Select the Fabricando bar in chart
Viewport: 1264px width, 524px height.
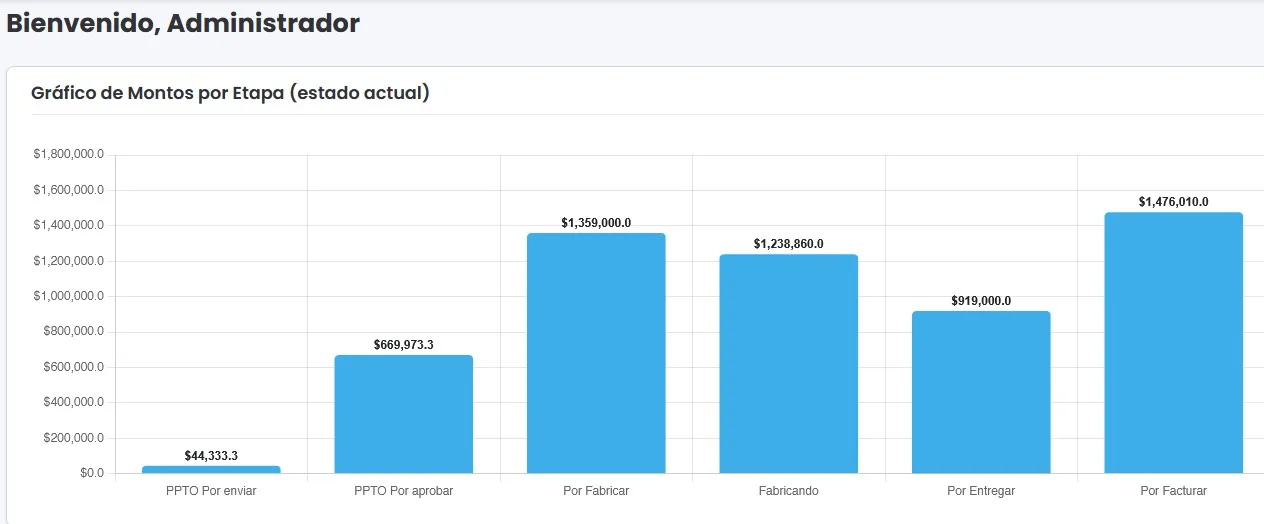(x=789, y=364)
